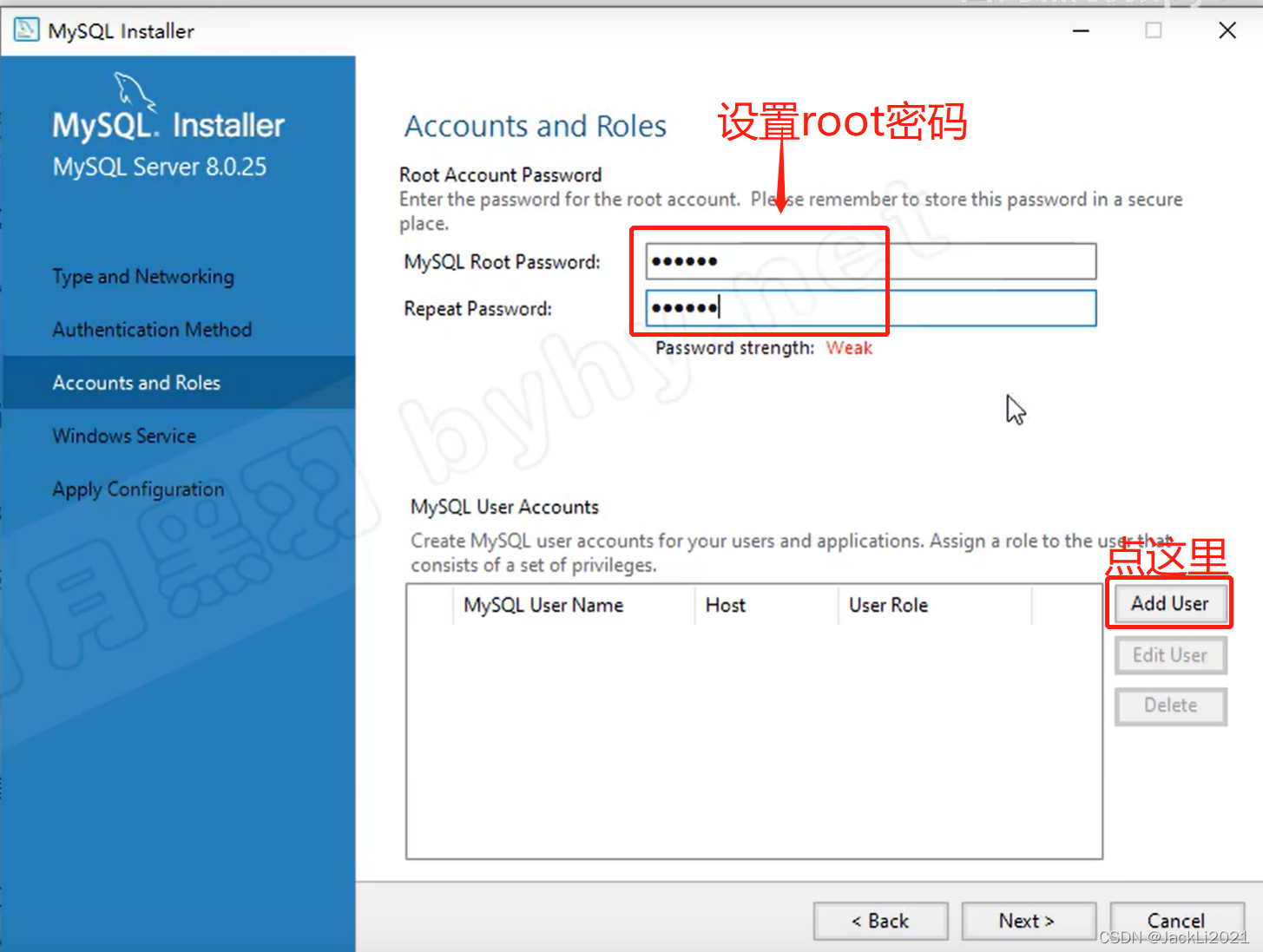Click the MySQL Server 8.0.25 text
1263x952 pixels.
click(x=160, y=167)
